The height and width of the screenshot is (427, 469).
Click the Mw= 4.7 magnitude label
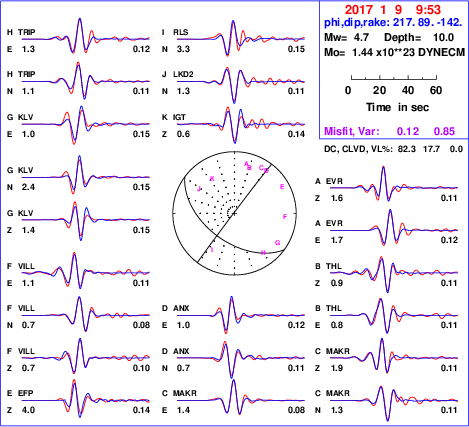346,37
